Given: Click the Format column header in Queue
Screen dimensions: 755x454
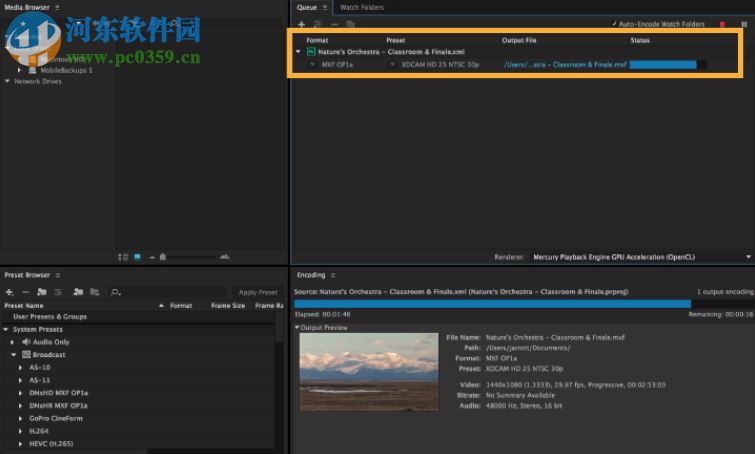Looking at the screenshot, I should [317, 40].
